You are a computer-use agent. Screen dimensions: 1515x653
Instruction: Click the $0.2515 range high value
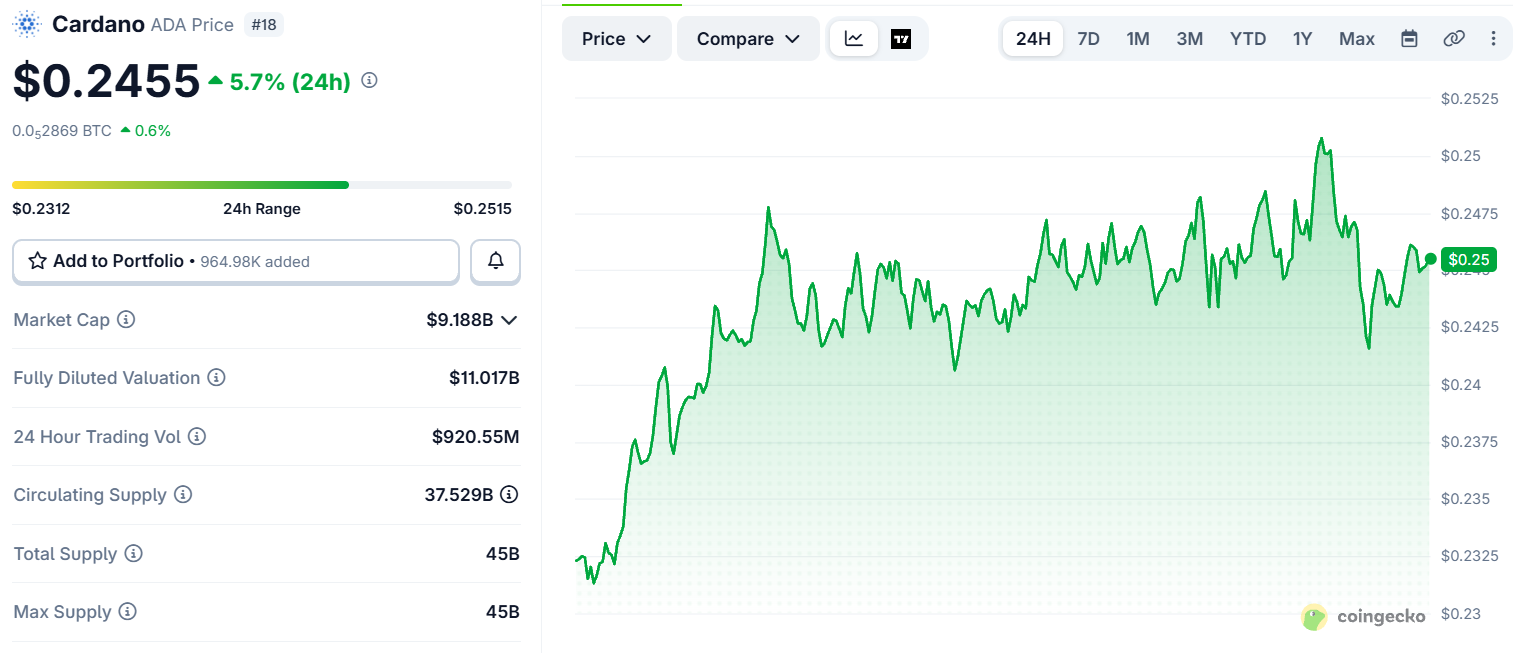pyautogui.click(x=483, y=209)
